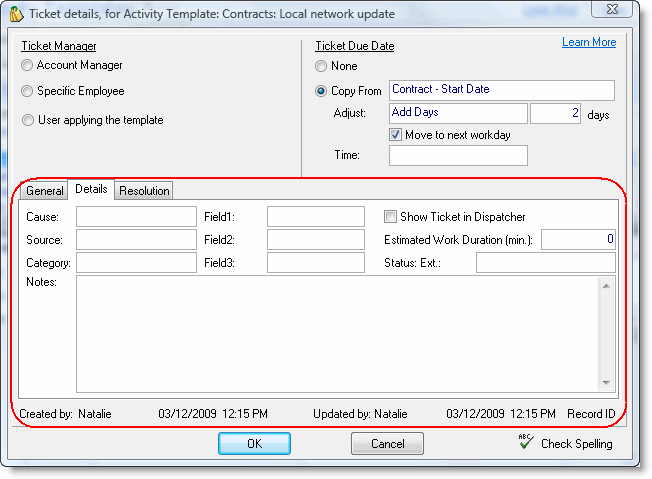
Task: Open the Resolution tab
Action: [x=144, y=191]
